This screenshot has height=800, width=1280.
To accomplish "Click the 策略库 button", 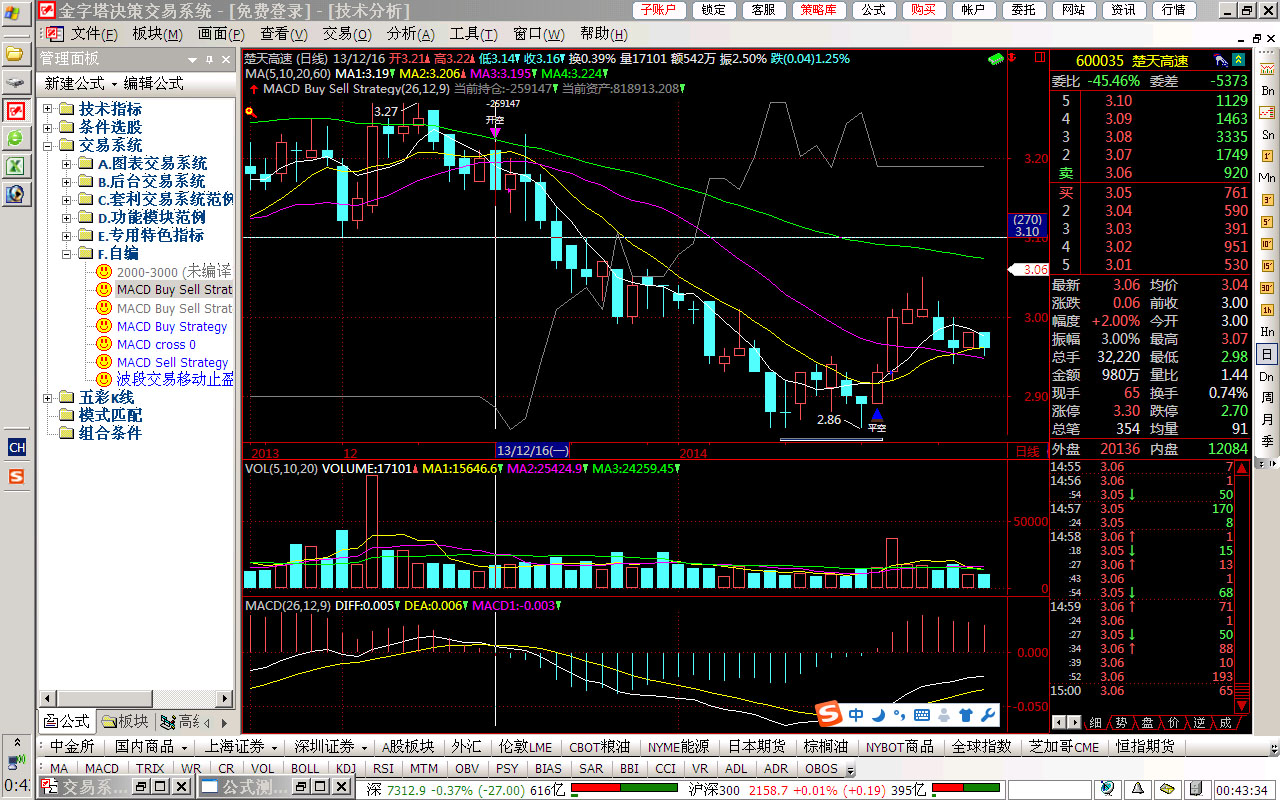I will tap(820, 10).
